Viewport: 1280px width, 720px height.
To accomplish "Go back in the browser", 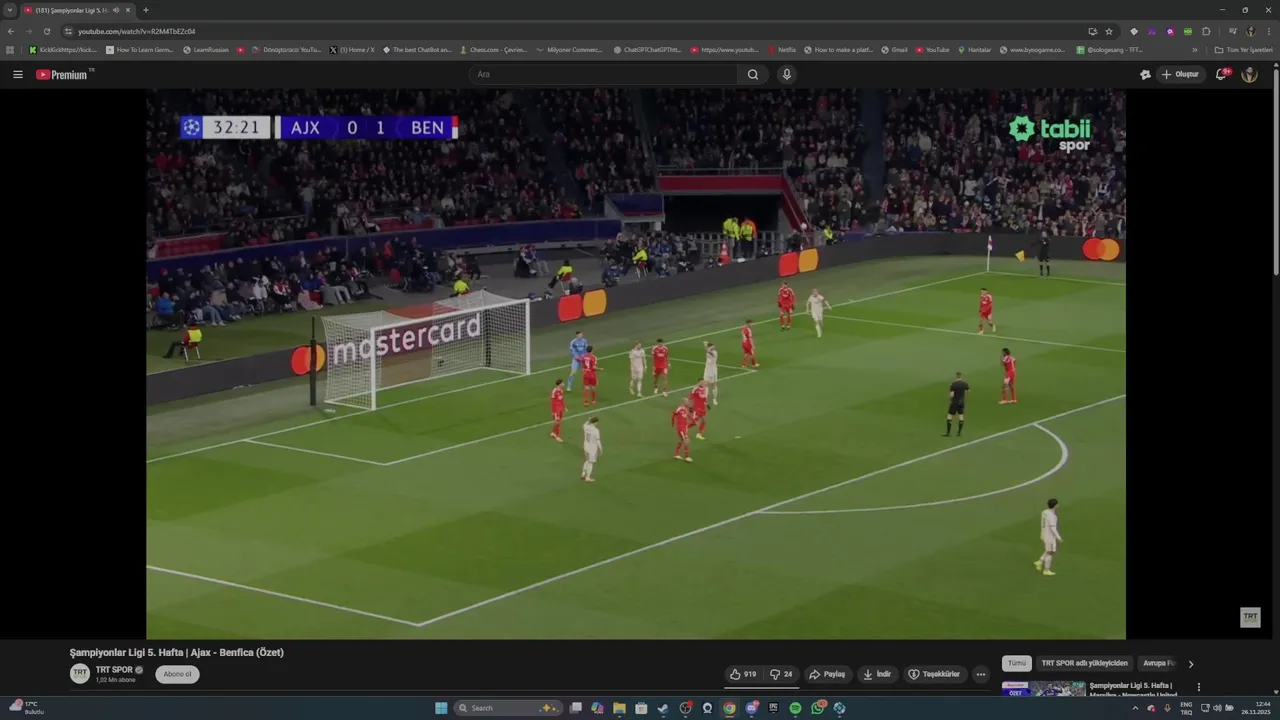I will point(11,31).
